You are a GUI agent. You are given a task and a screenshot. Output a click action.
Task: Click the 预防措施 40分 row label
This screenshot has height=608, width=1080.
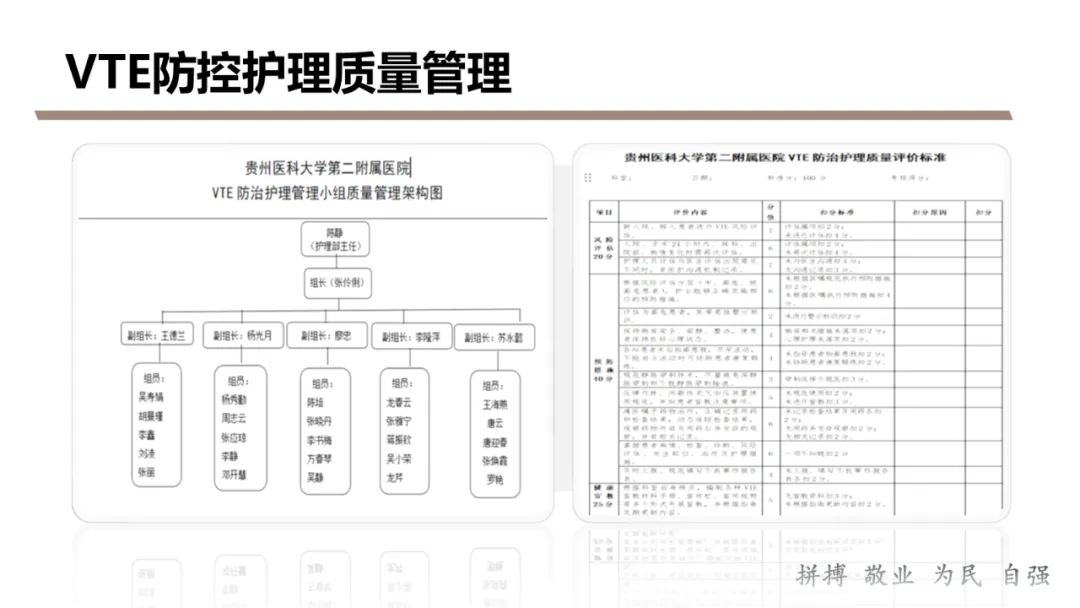tap(604, 370)
